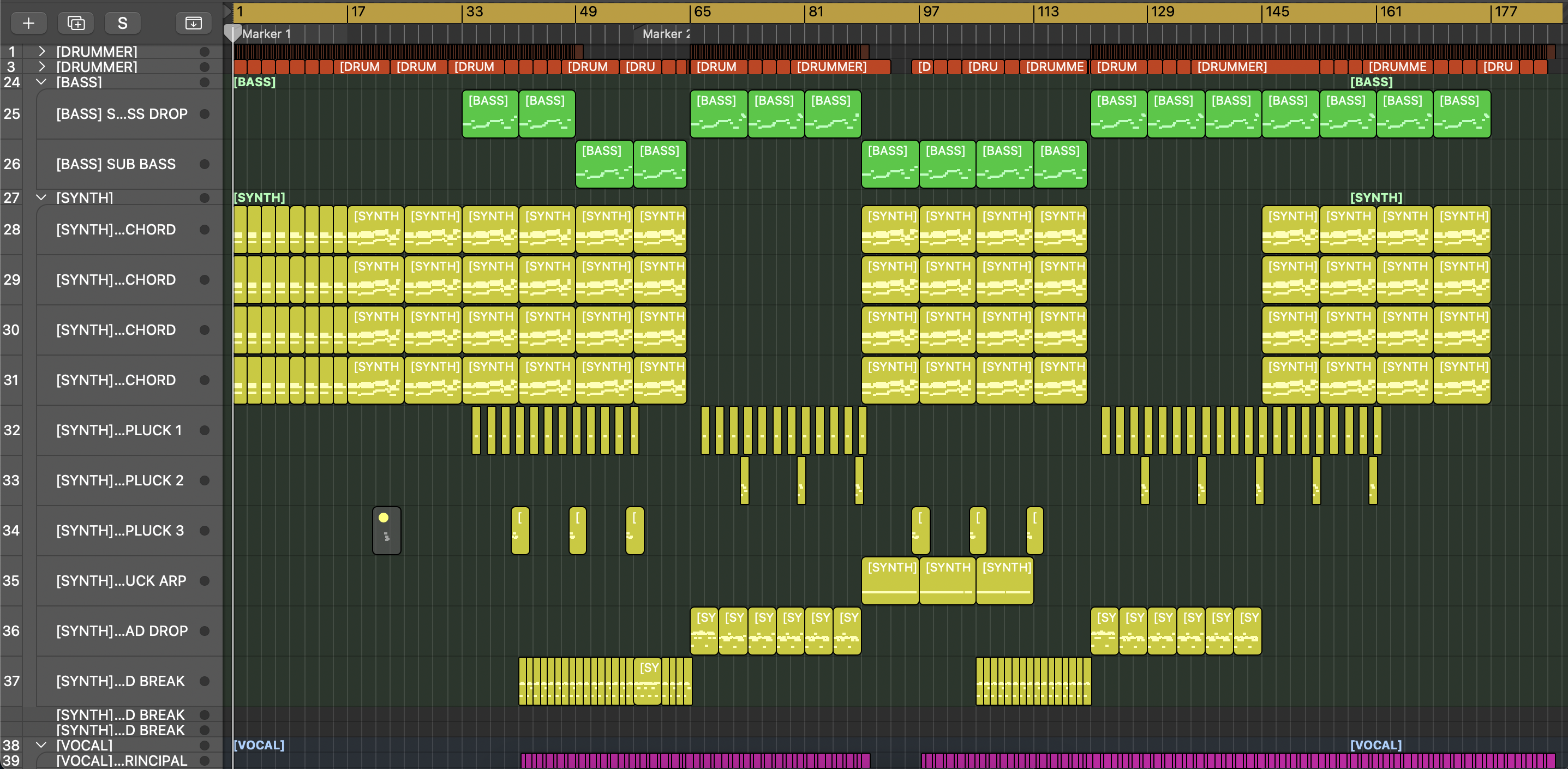Toggle the dot on track 28 [SYNTH]...CHORD

(x=205, y=230)
